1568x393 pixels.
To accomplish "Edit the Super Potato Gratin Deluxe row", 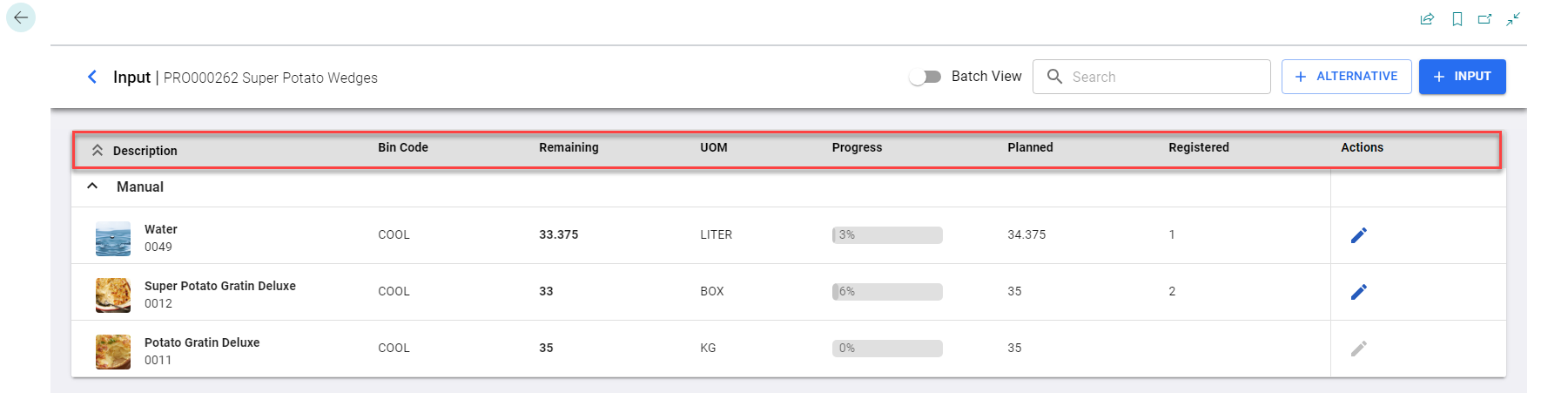I will (1358, 292).
